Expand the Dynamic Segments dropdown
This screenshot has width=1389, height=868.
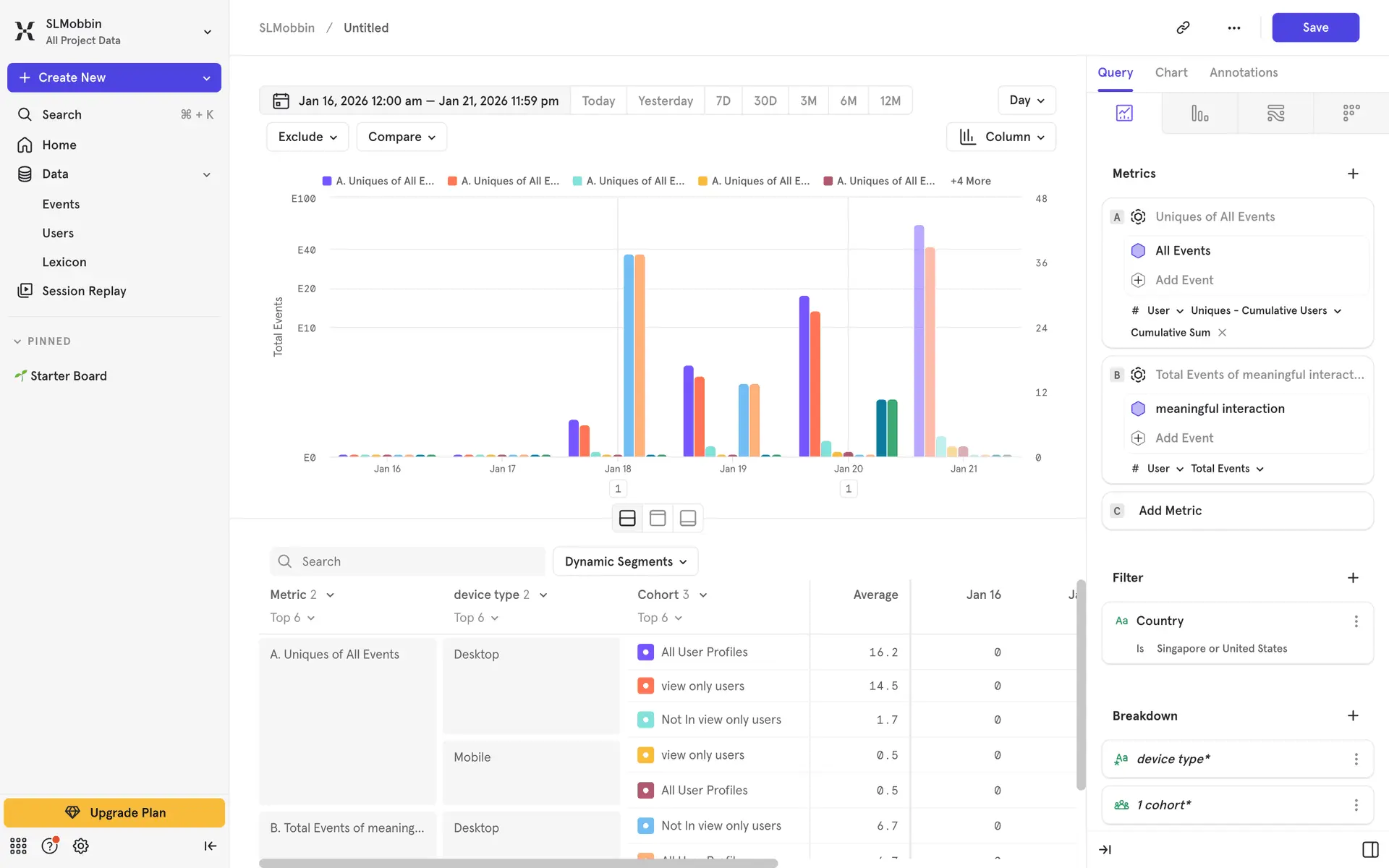625,561
